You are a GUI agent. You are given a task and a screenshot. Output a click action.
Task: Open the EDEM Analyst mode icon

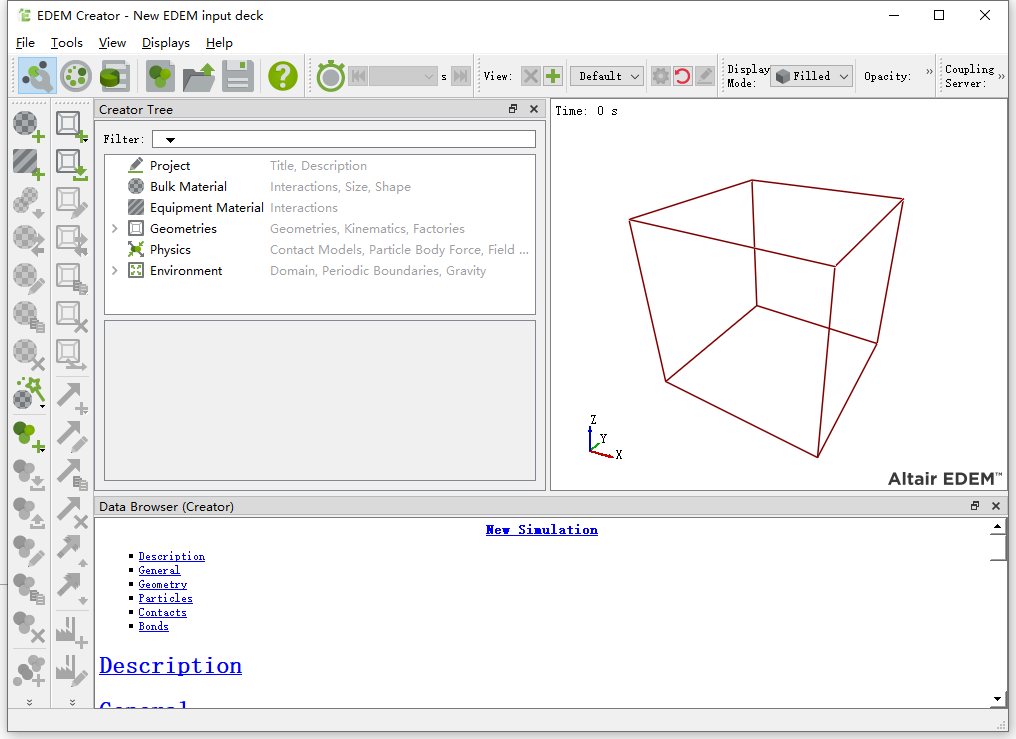115,76
